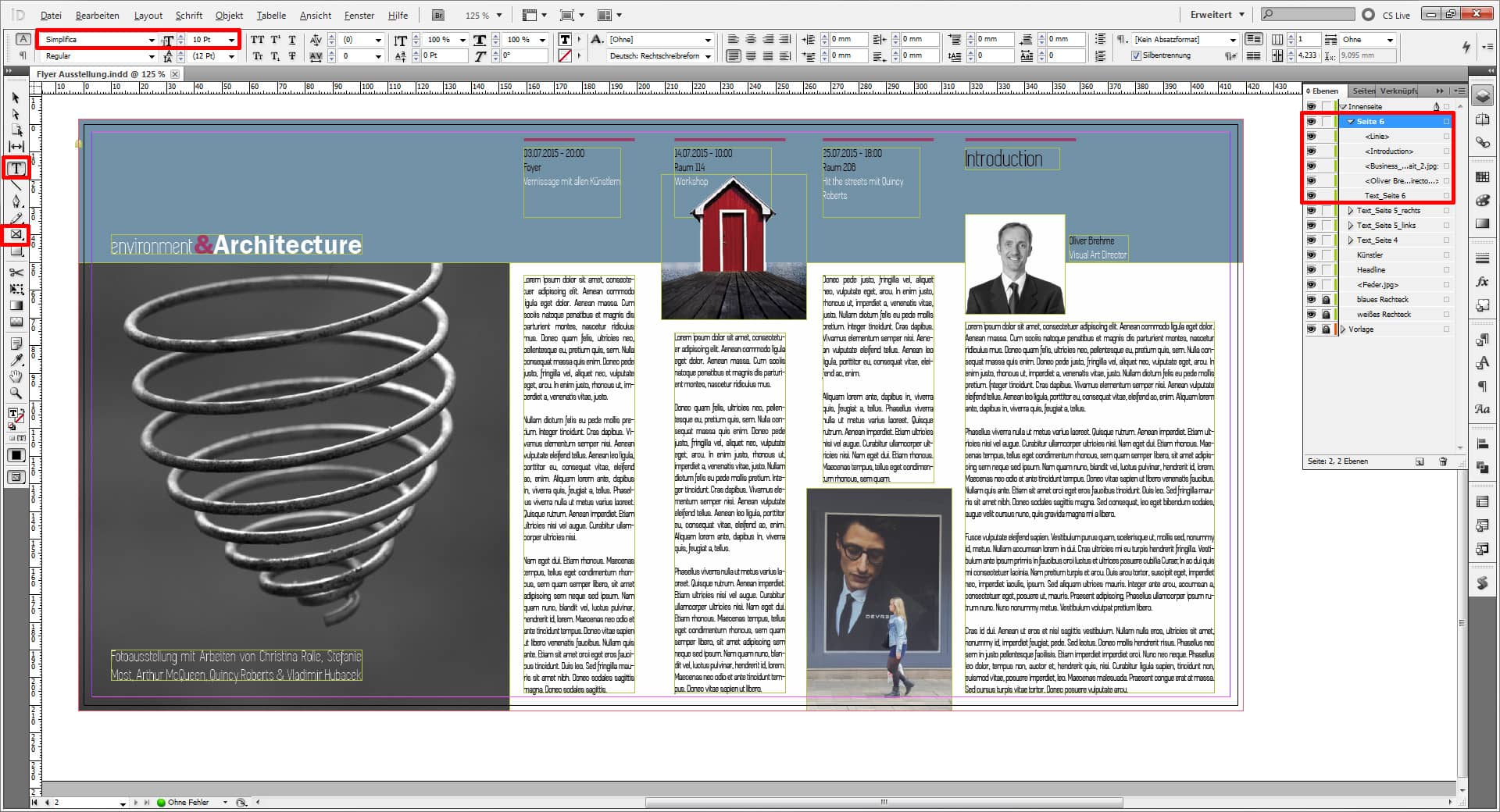Open the Schrift menu
Screen dimensions: 1500x812
click(x=188, y=15)
